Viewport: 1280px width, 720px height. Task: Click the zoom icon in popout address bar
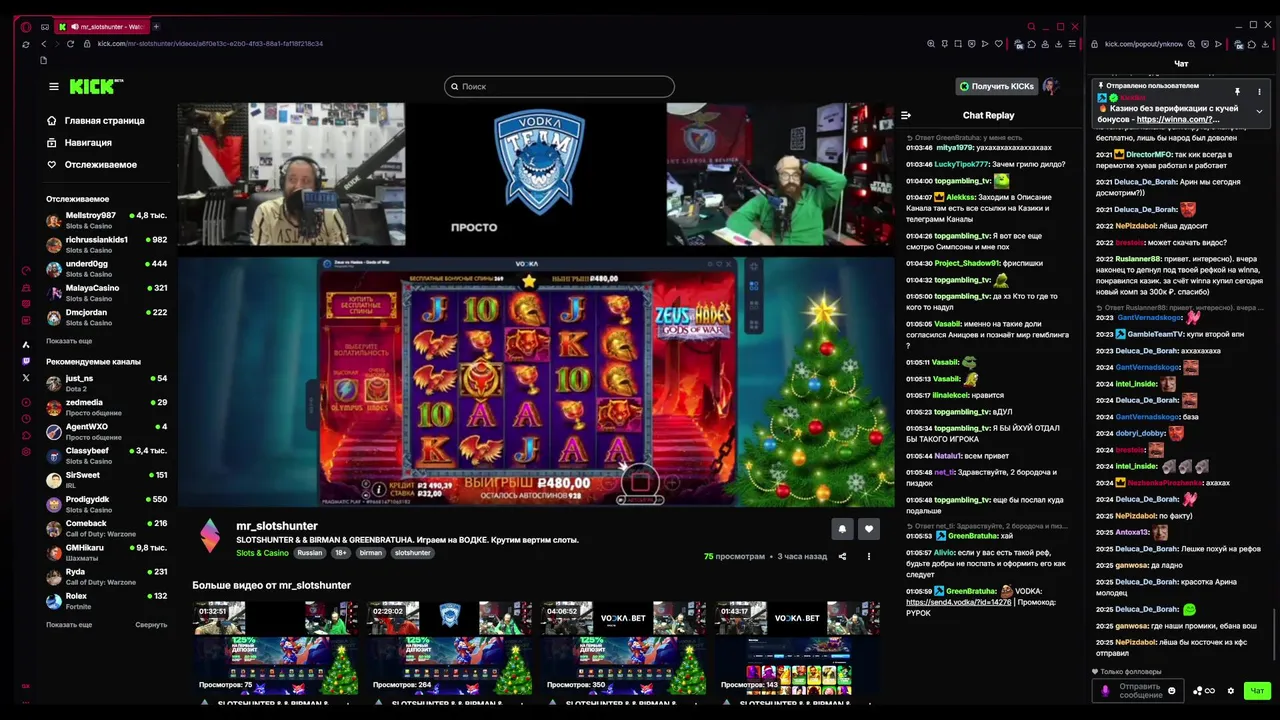[x=1192, y=44]
